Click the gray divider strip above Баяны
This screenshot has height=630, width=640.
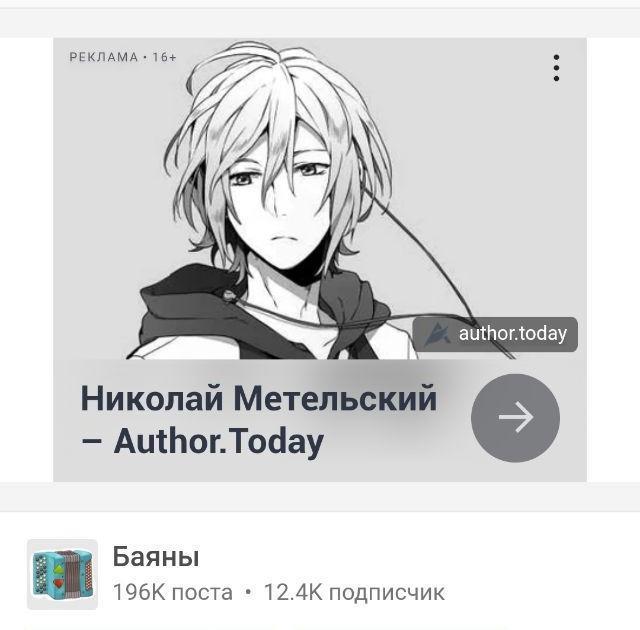click(x=320, y=496)
